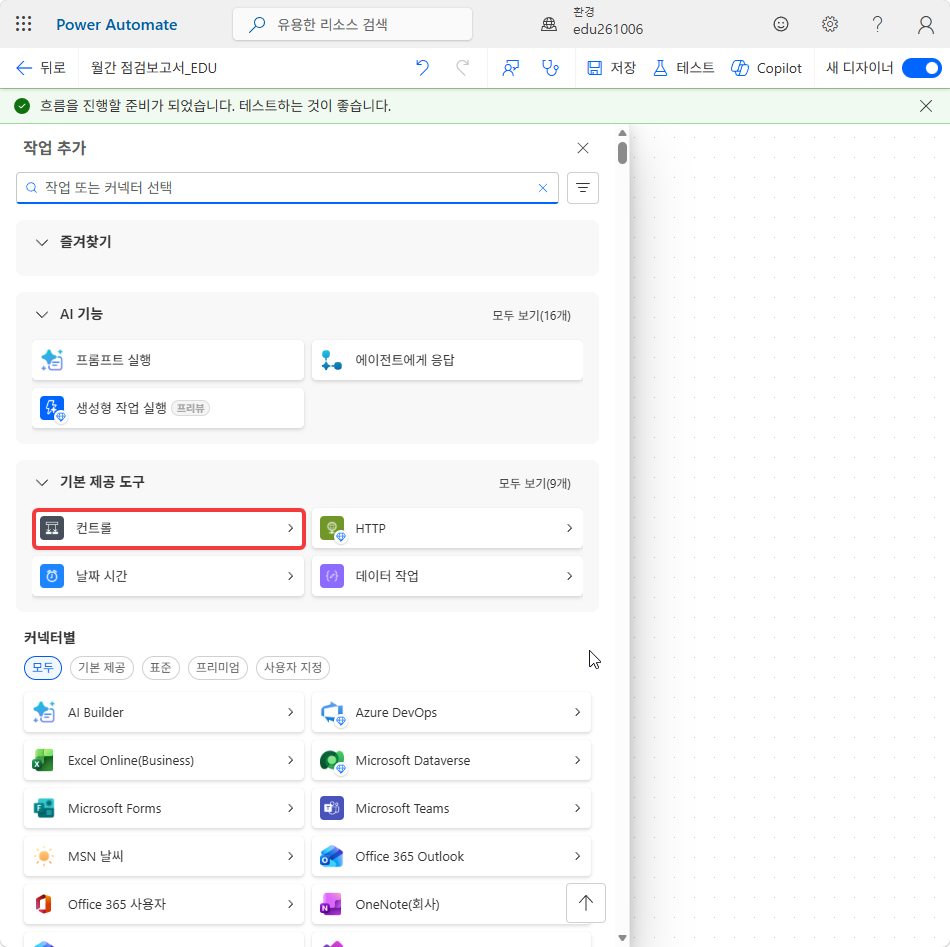950x947 pixels.
Task: Select the 사용자 지정 connector filter tab
Action: 293,668
